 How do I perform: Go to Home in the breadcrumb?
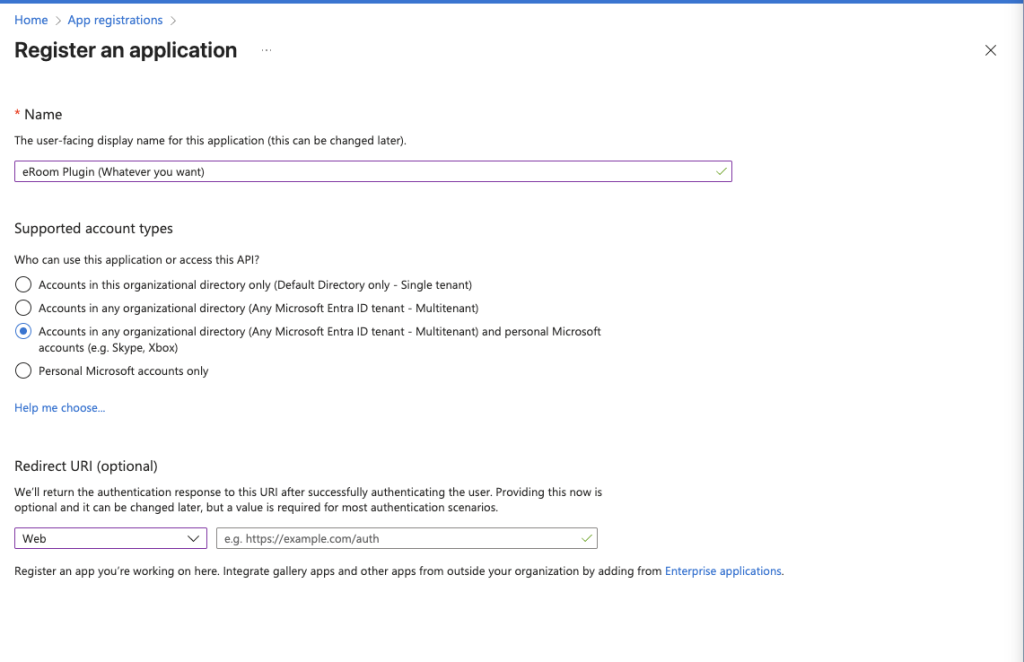click(31, 20)
